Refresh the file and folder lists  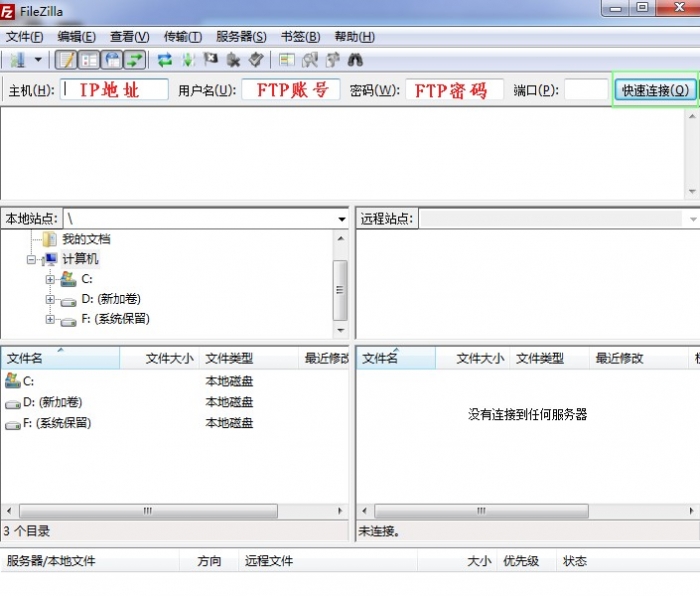tap(165, 60)
